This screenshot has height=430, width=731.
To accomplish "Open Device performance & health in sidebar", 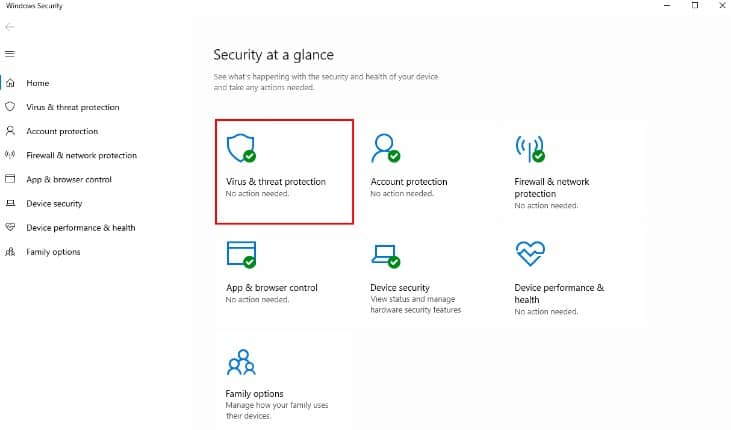I will pos(81,228).
